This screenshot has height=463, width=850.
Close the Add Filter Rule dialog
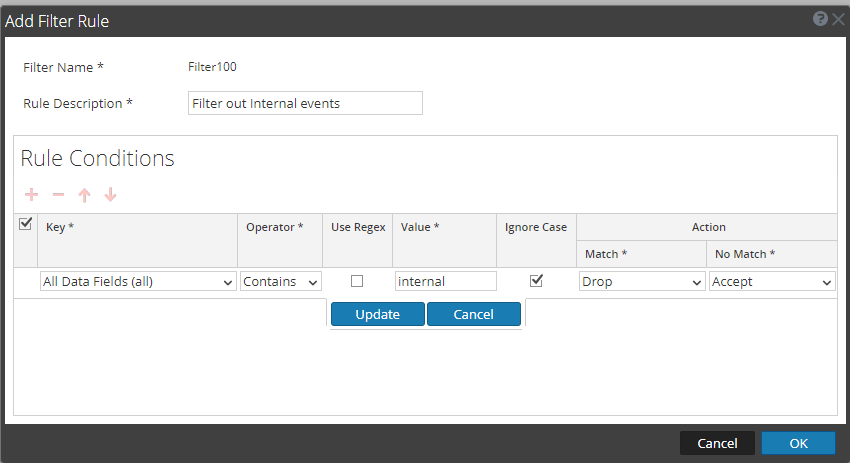(838, 19)
